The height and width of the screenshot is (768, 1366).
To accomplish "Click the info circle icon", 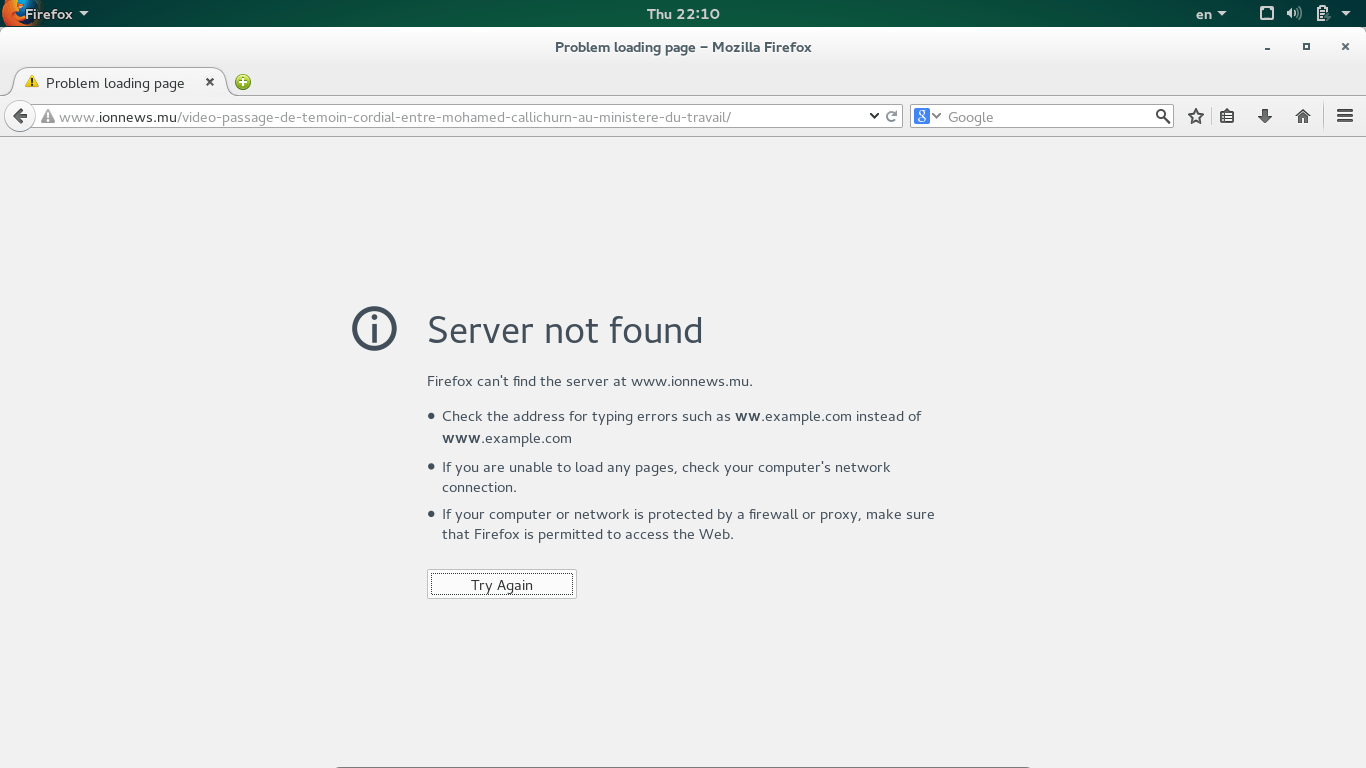I will pos(375,328).
